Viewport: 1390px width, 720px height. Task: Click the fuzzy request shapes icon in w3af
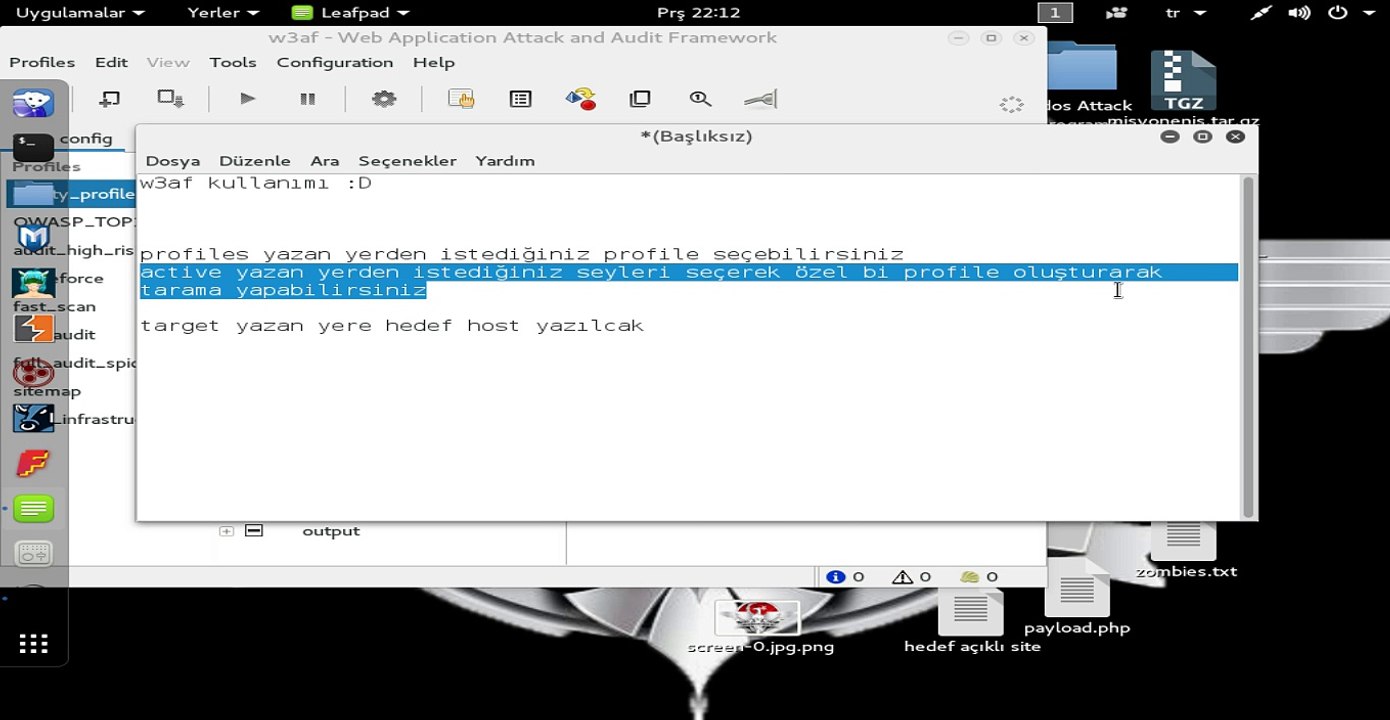click(x=580, y=99)
